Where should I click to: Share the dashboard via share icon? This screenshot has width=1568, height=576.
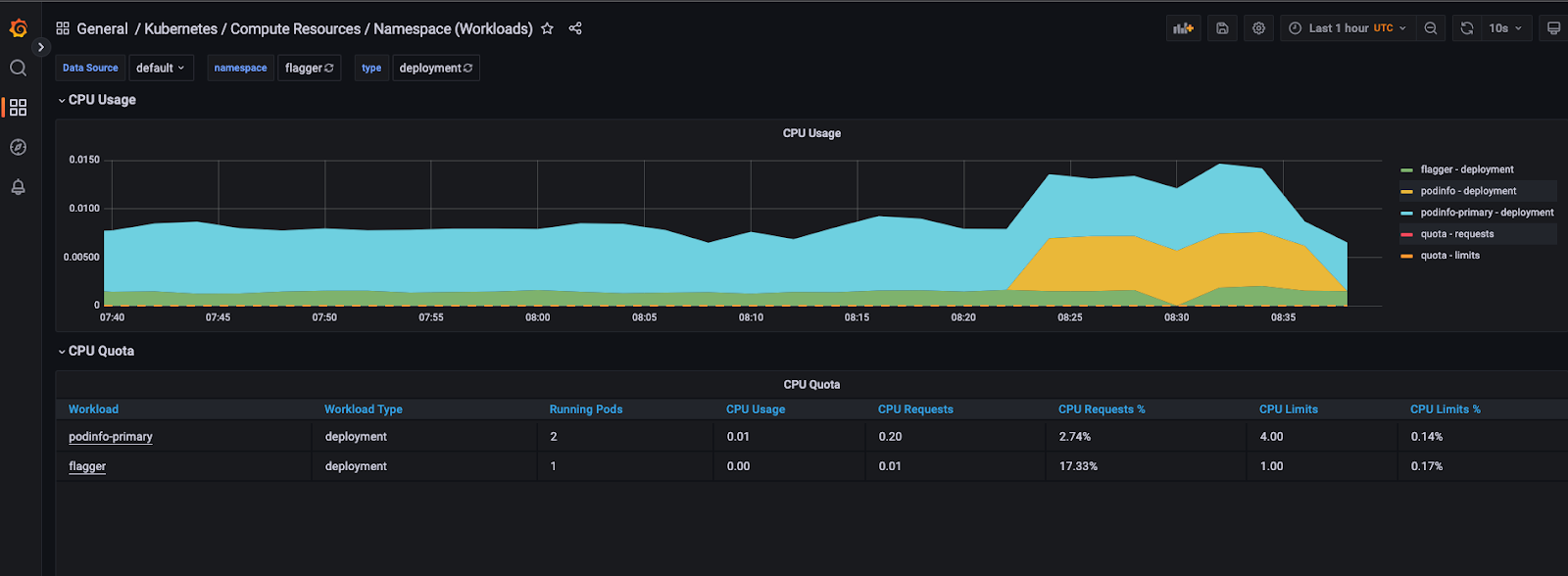[575, 28]
